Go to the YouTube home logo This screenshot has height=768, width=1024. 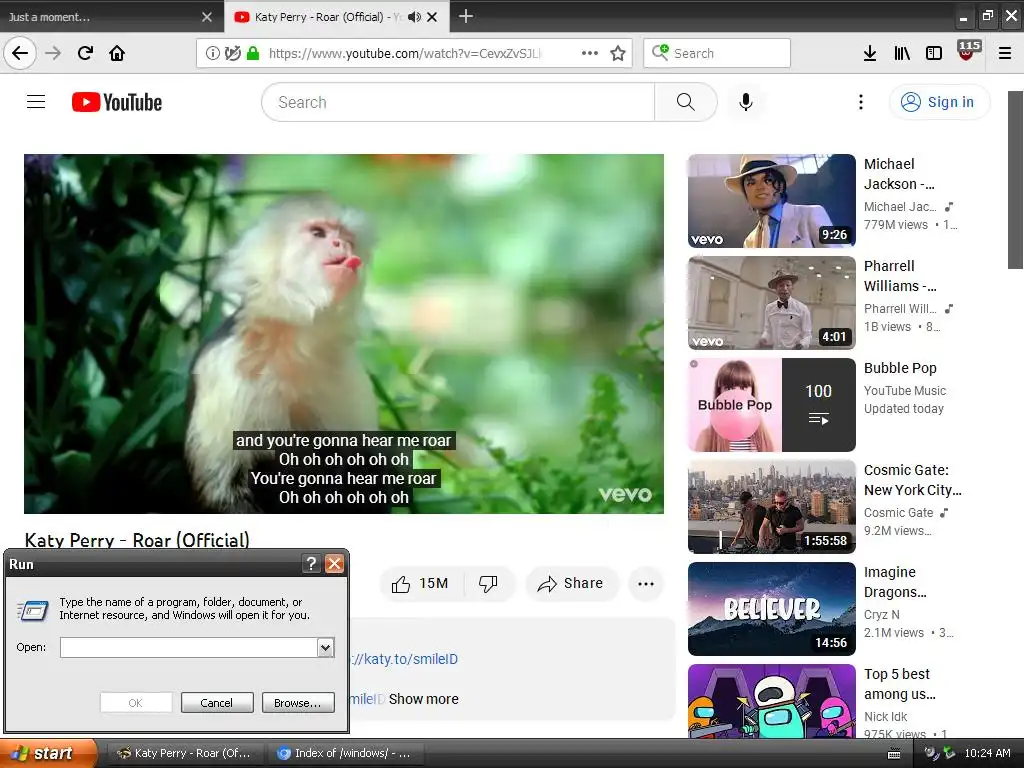[x=117, y=102]
